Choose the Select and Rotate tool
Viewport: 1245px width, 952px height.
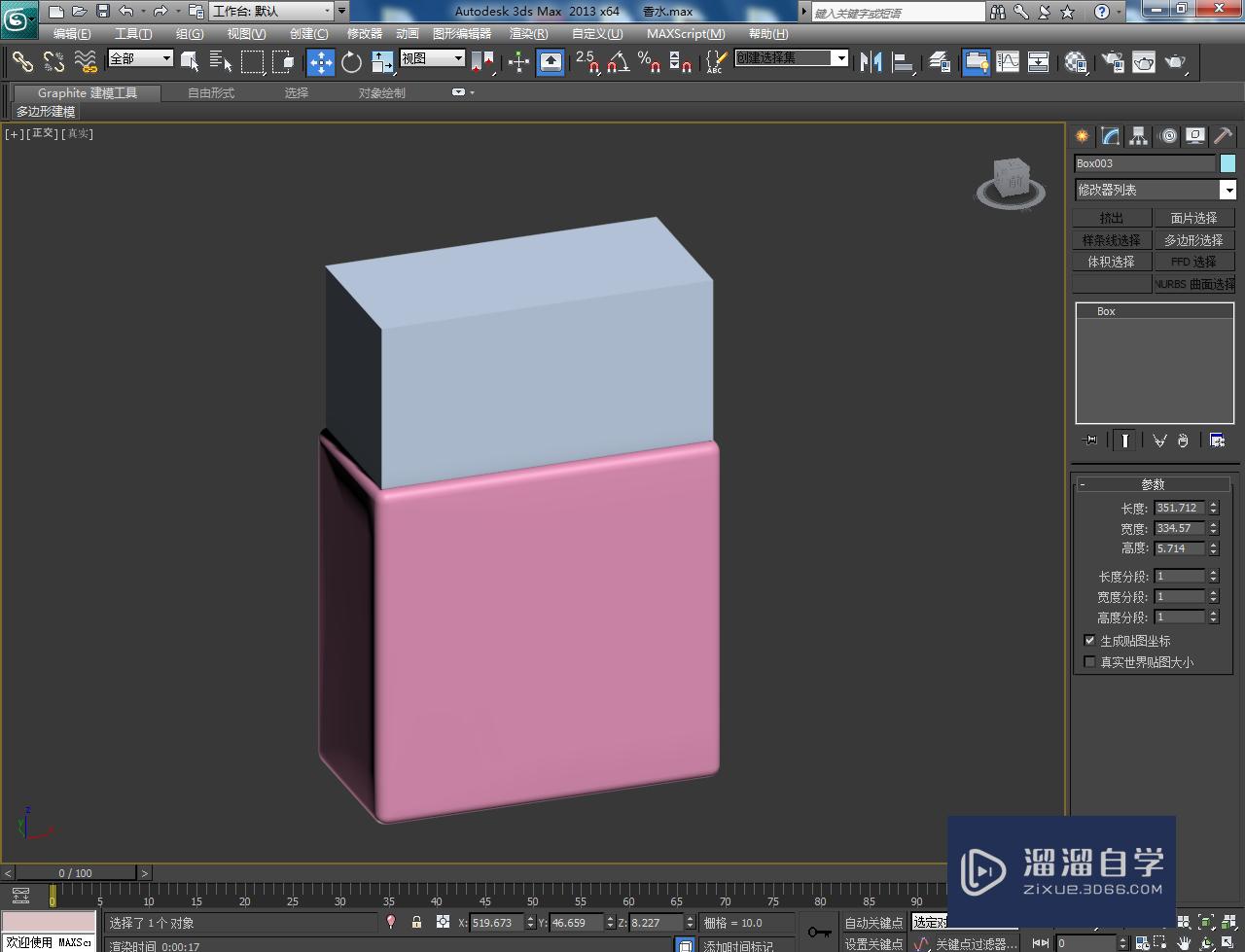[x=351, y=62]
